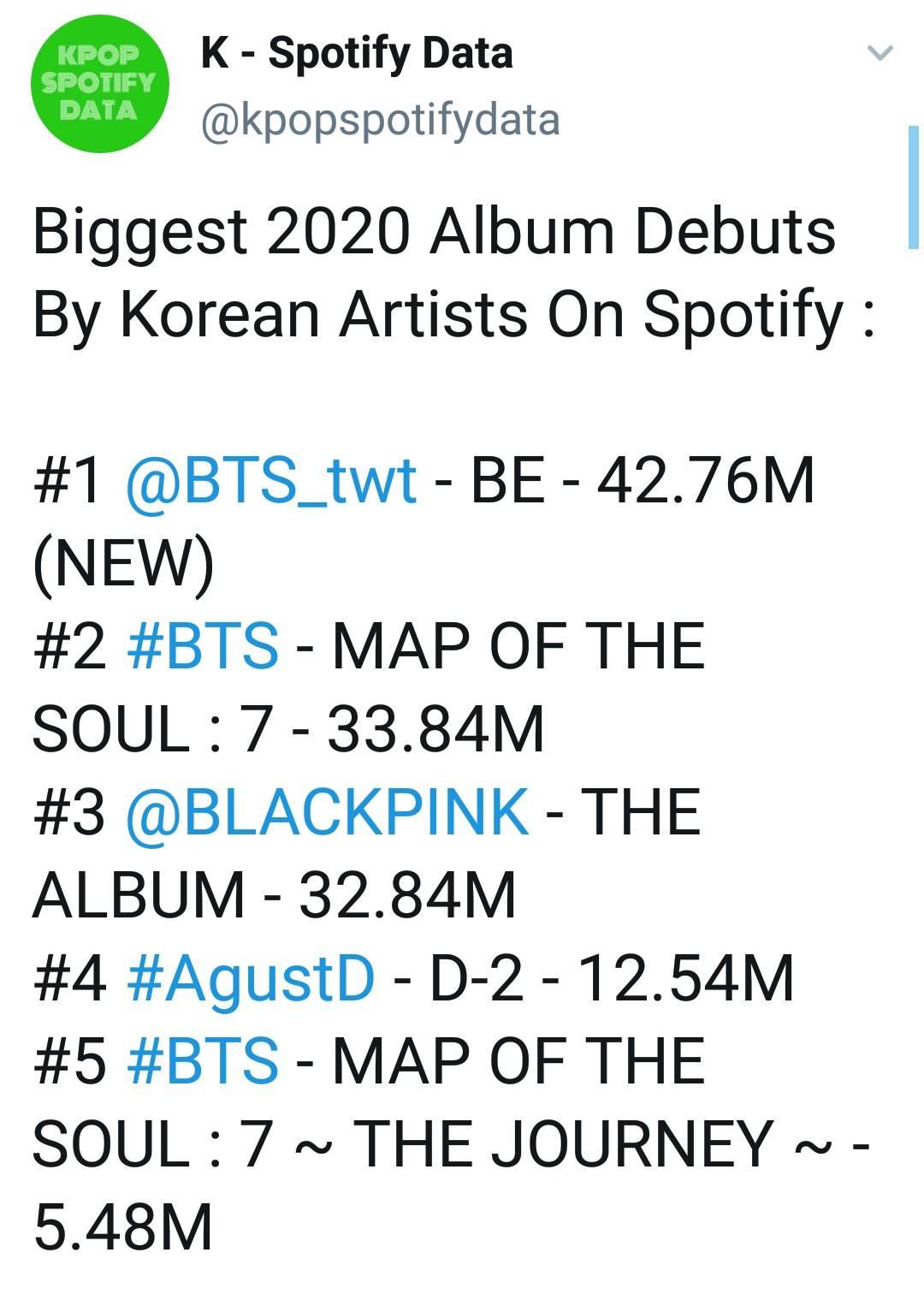This screenshot has height=1300, width=924.
Task: Expand the tweet options chevron
Action: 880,53
